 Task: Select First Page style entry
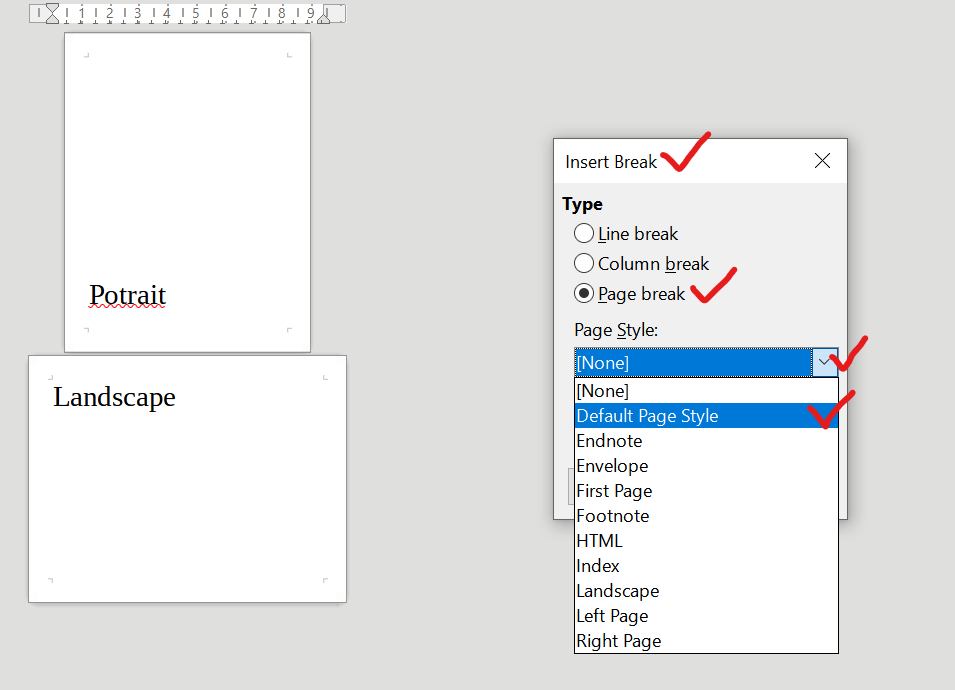[x=707, y=491]
